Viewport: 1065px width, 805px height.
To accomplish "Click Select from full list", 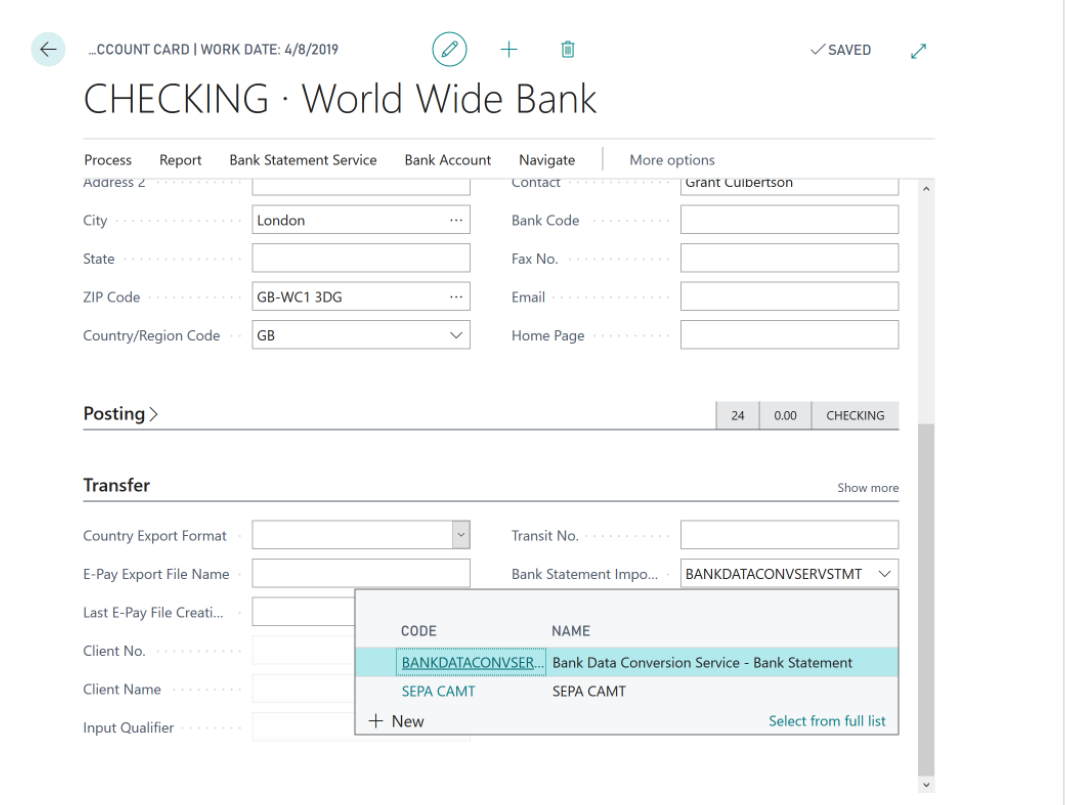I will (x=826, y=720).
